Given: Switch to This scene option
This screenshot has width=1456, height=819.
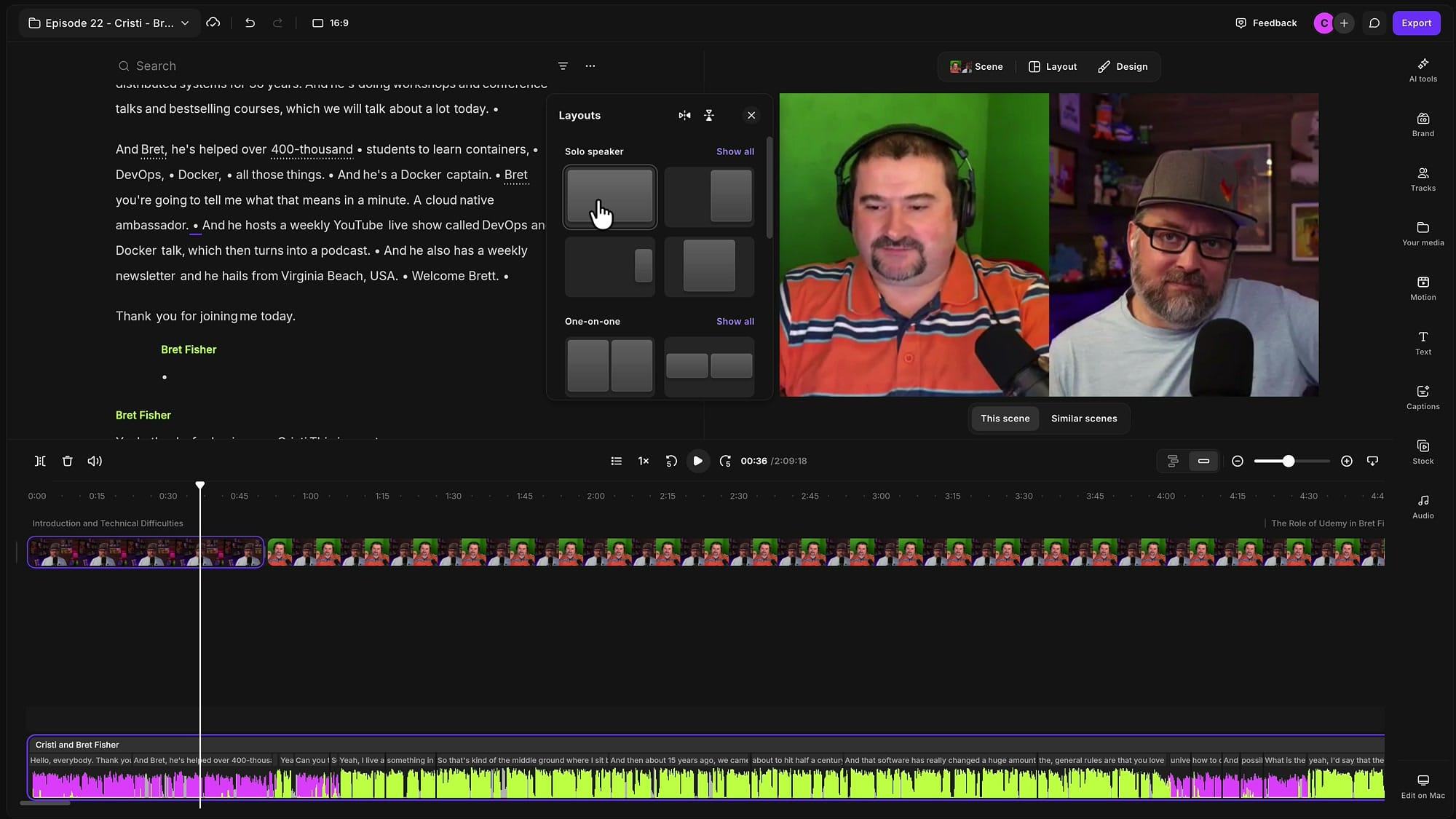Looking at the screenshot, I should coord(1005,419).
